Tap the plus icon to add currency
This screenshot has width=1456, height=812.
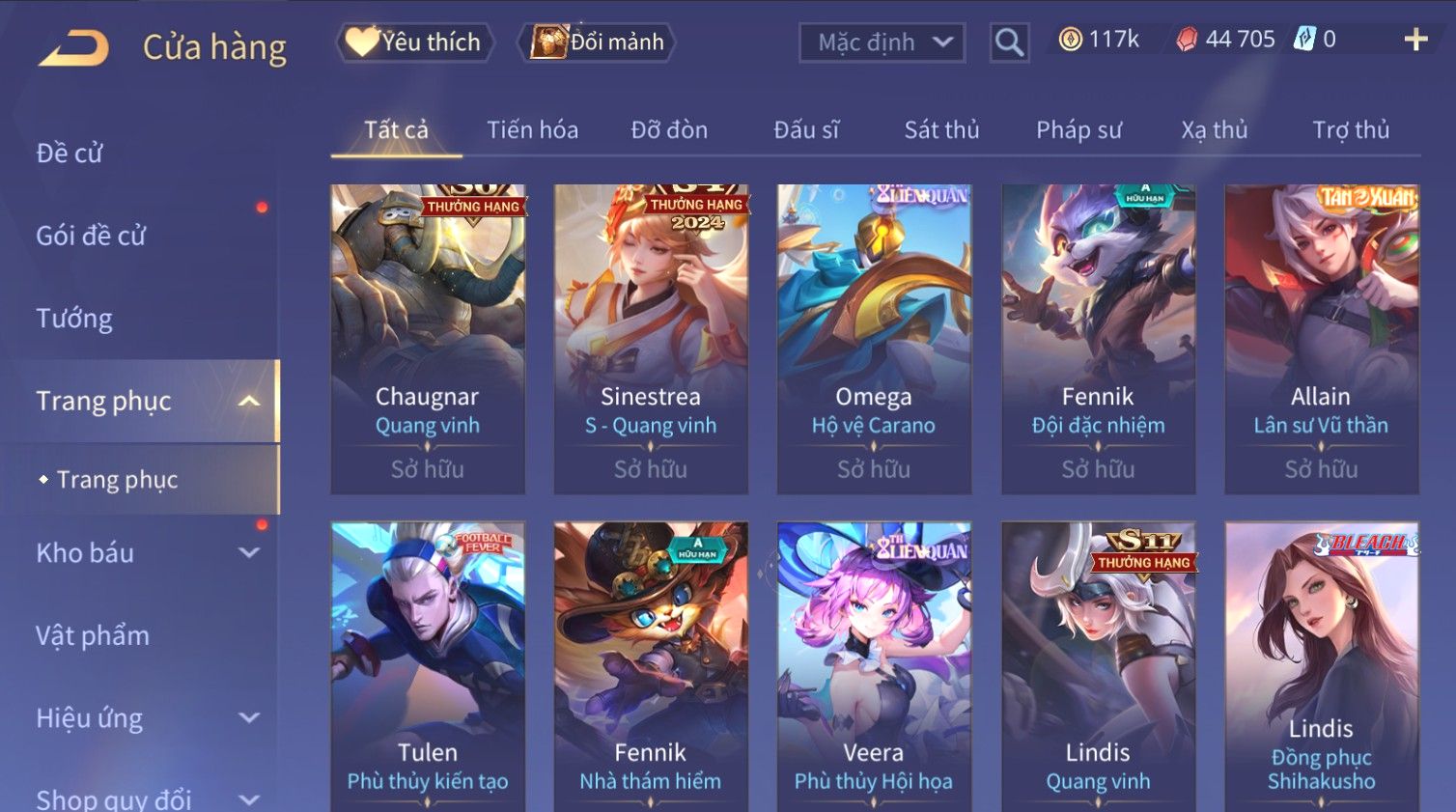click(x=1415, y=40)
